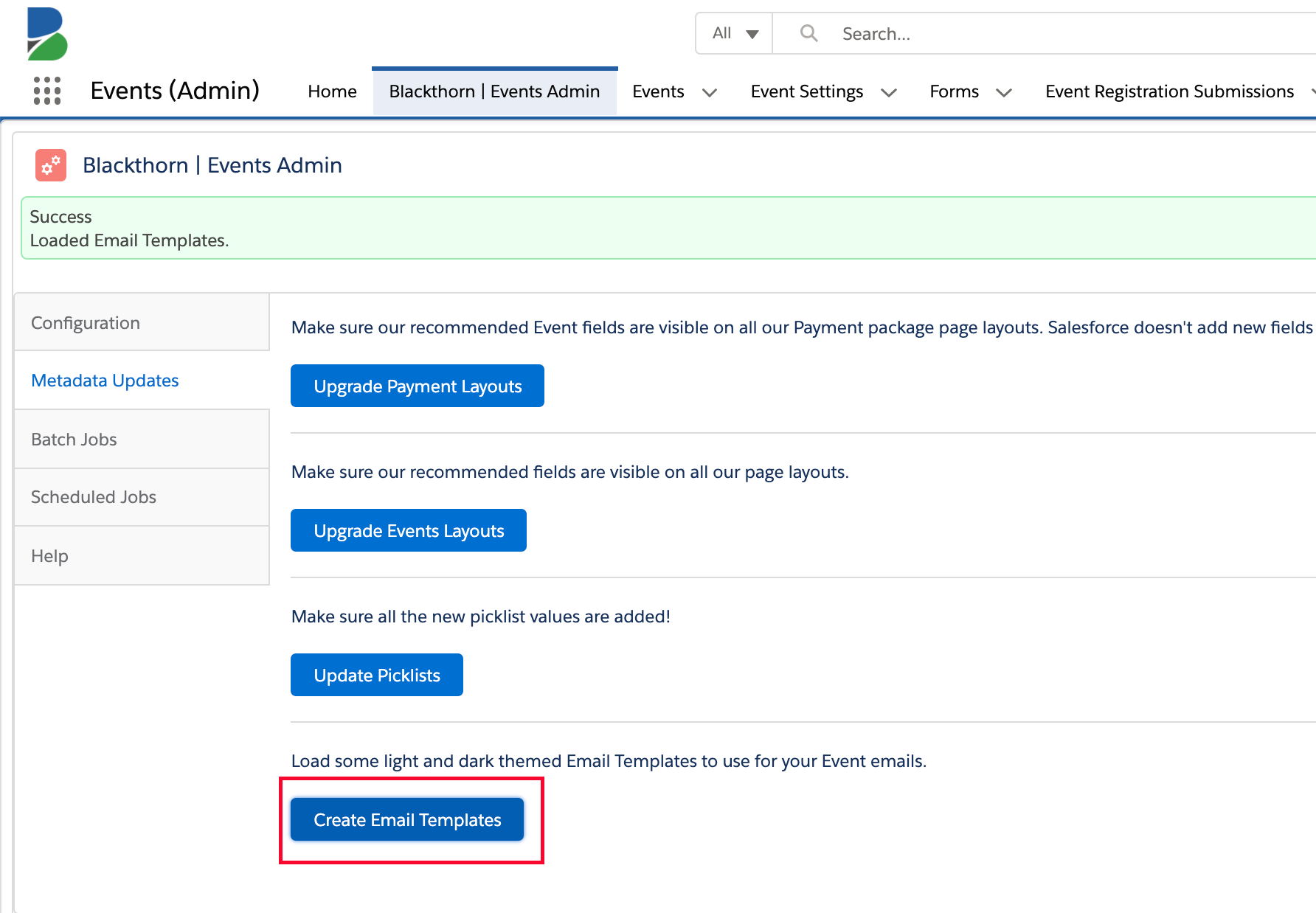Viewport: 1316px width, 913px height.
Task: Click the Update Picklists button
Action: tap(377, 675)
